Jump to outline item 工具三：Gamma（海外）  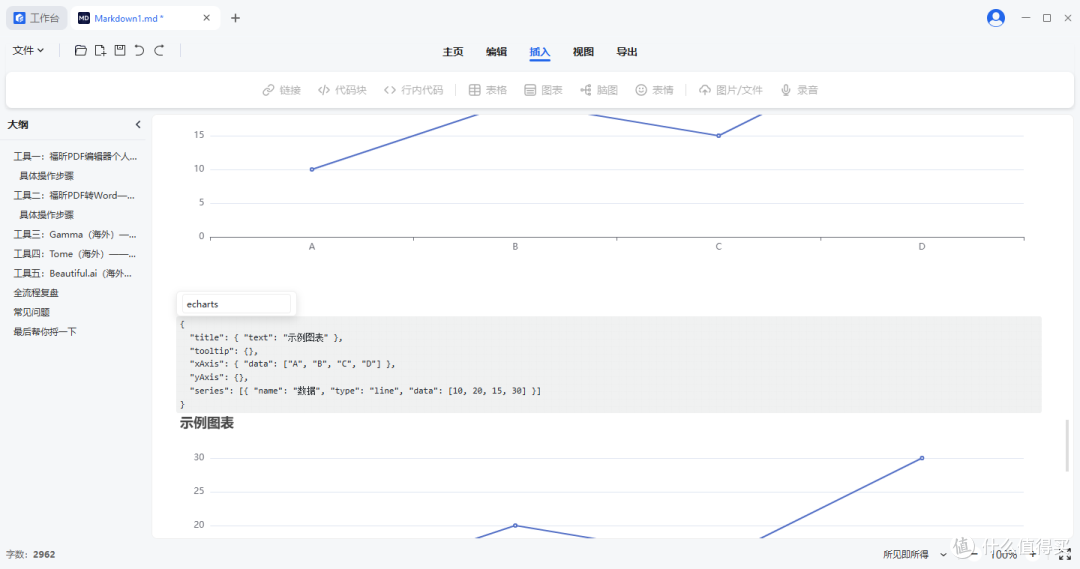[x=74, y=234]
